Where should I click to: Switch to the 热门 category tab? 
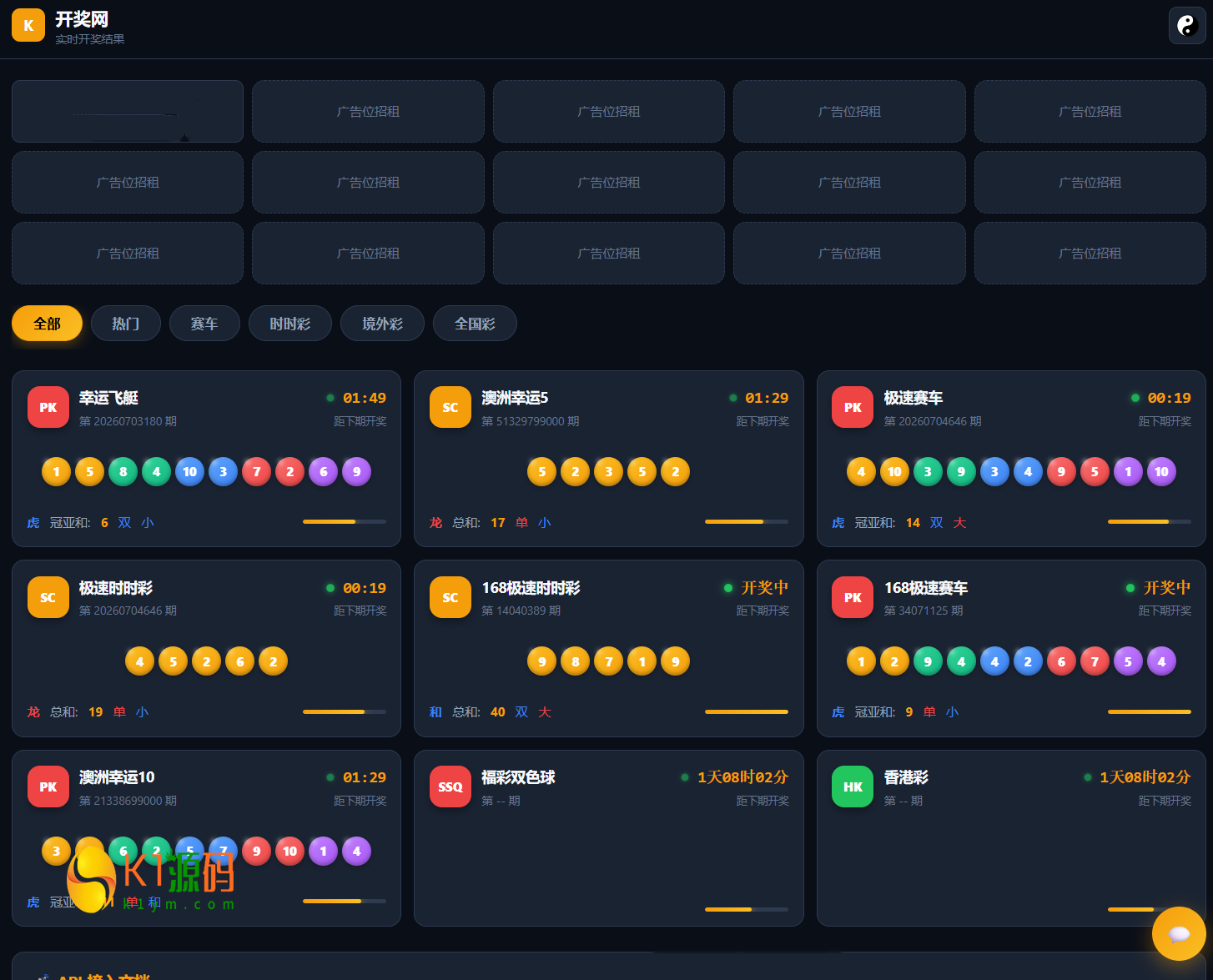click(x=126, y=324)
